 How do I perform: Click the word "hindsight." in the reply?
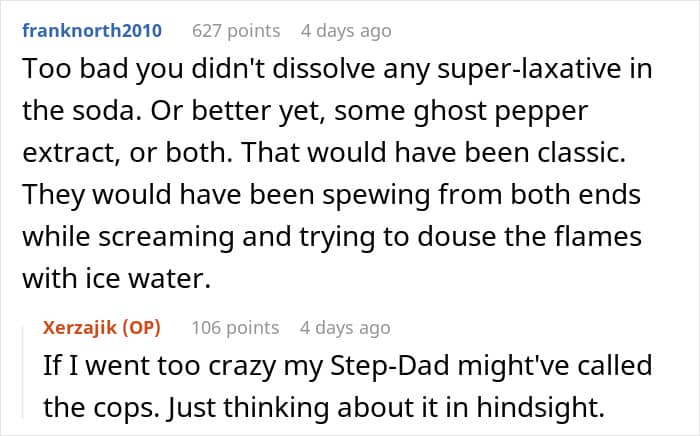tap(541, 407)
